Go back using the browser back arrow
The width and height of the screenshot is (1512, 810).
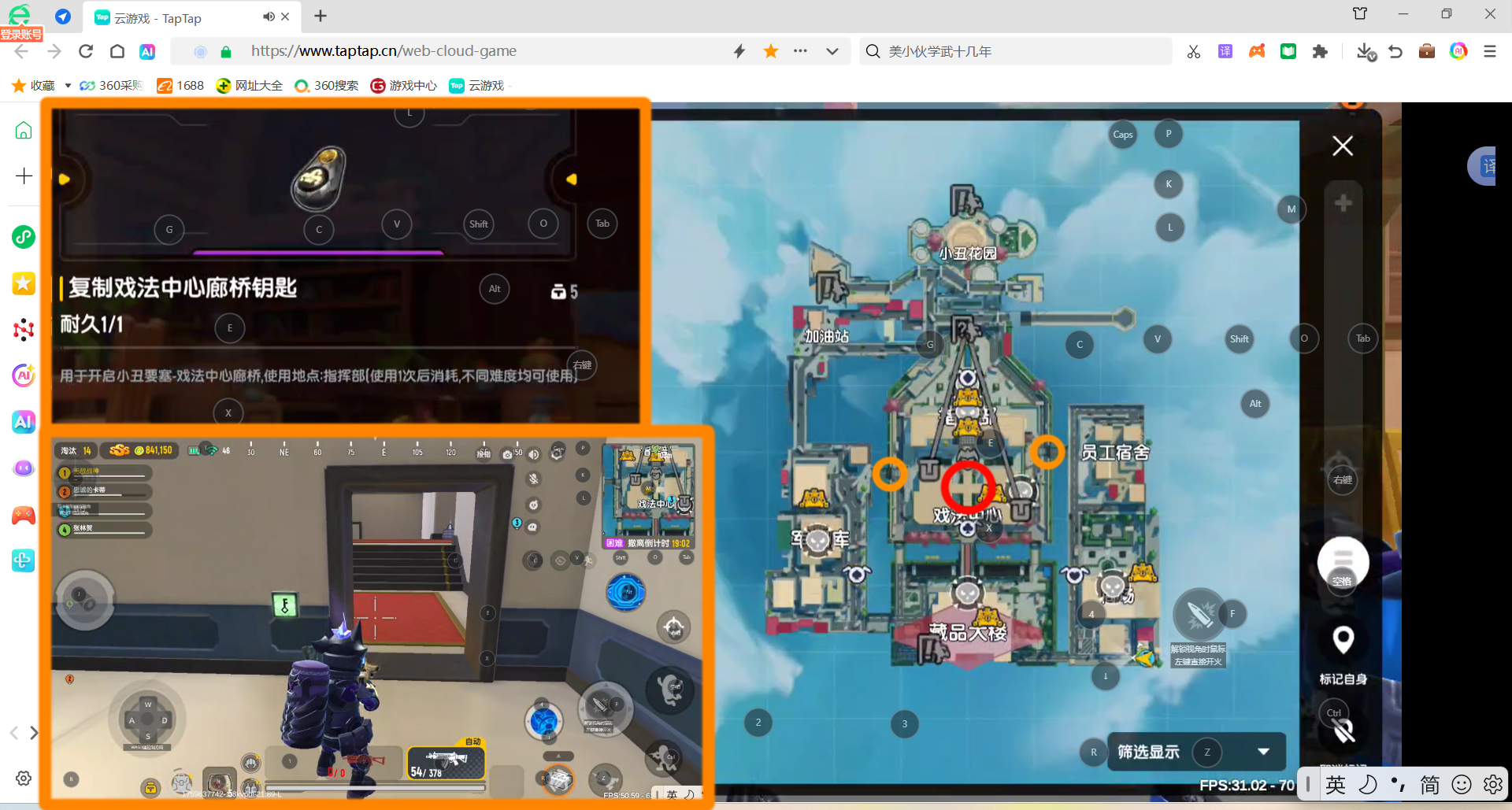tap(21, 51)
